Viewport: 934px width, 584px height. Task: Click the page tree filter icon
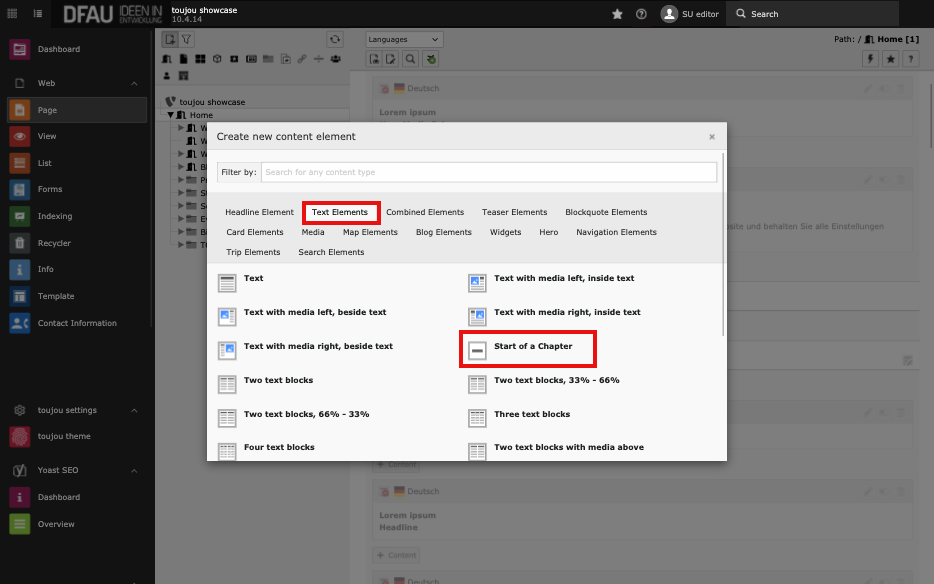point(187,39)
